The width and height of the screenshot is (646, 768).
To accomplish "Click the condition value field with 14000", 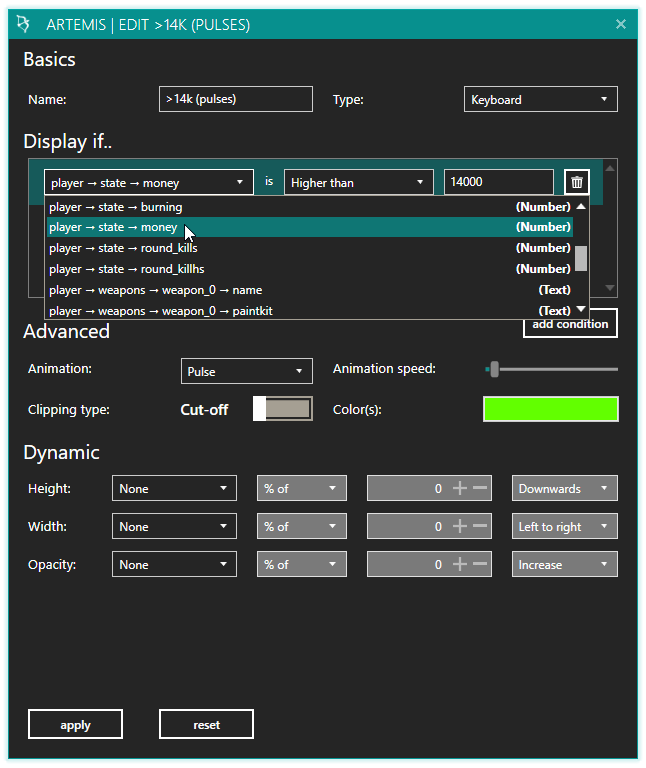I will click(x=499, y=182).
